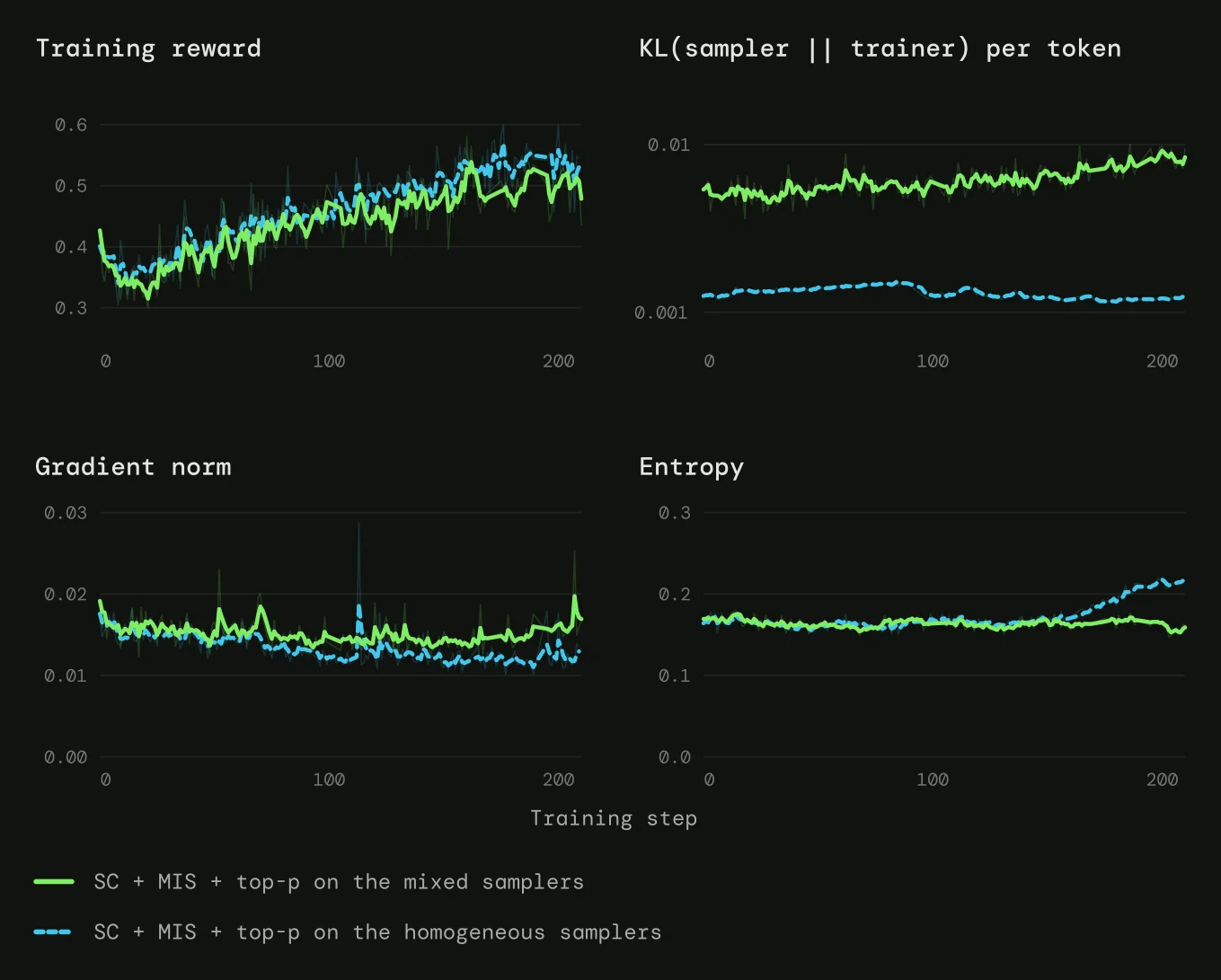Click the "Training reward" chart title

[x=148, y=49]
